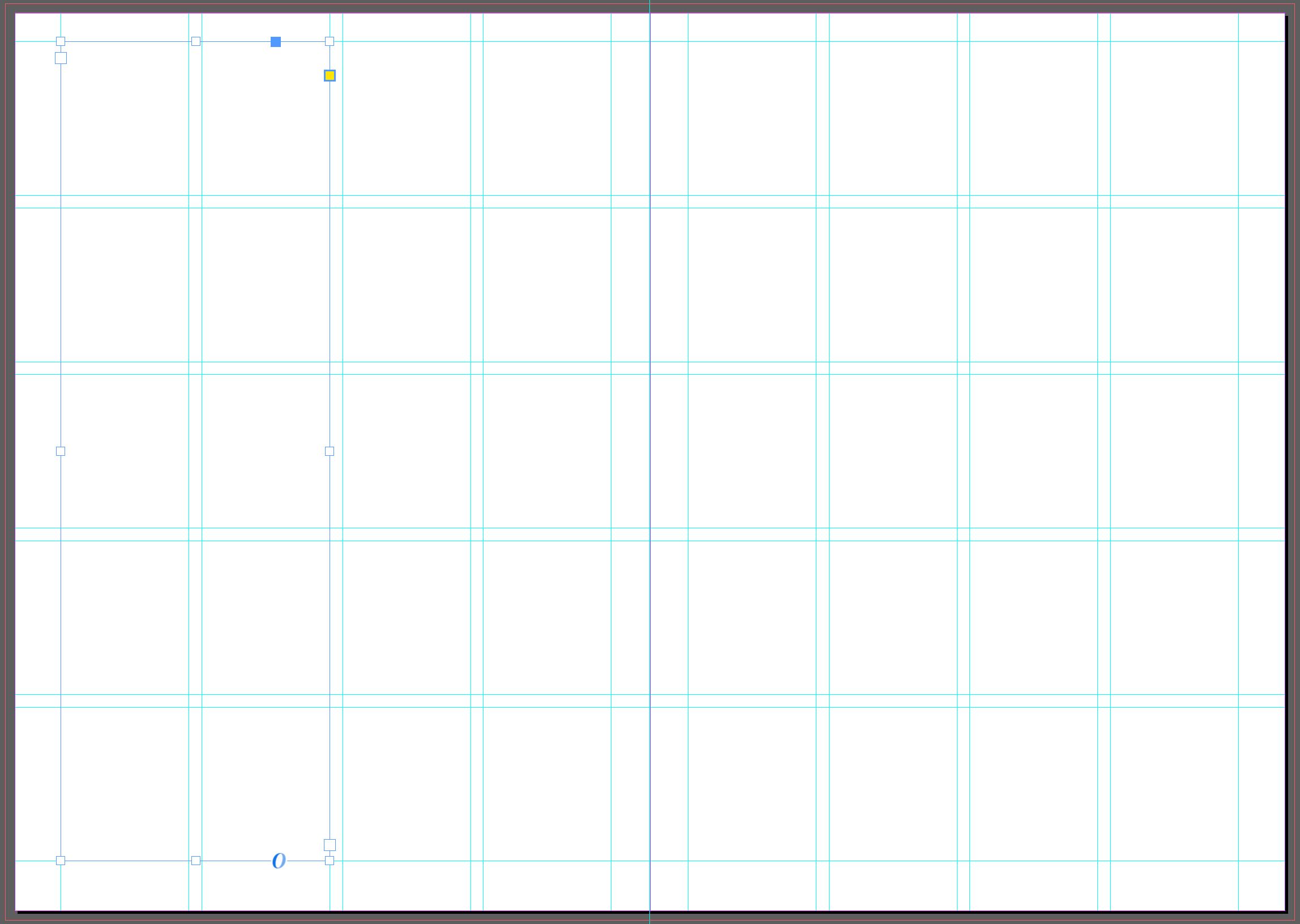This screenshot has height=924, width=1300.
Task: Select the bottom-left corner frame handle
Action: click(x=61, y=860)
